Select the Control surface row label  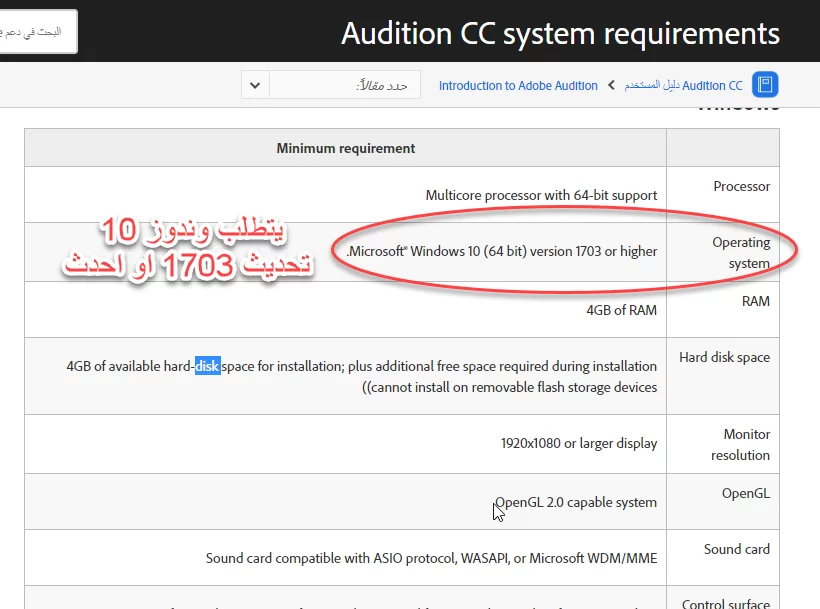[x=726, y=604]
